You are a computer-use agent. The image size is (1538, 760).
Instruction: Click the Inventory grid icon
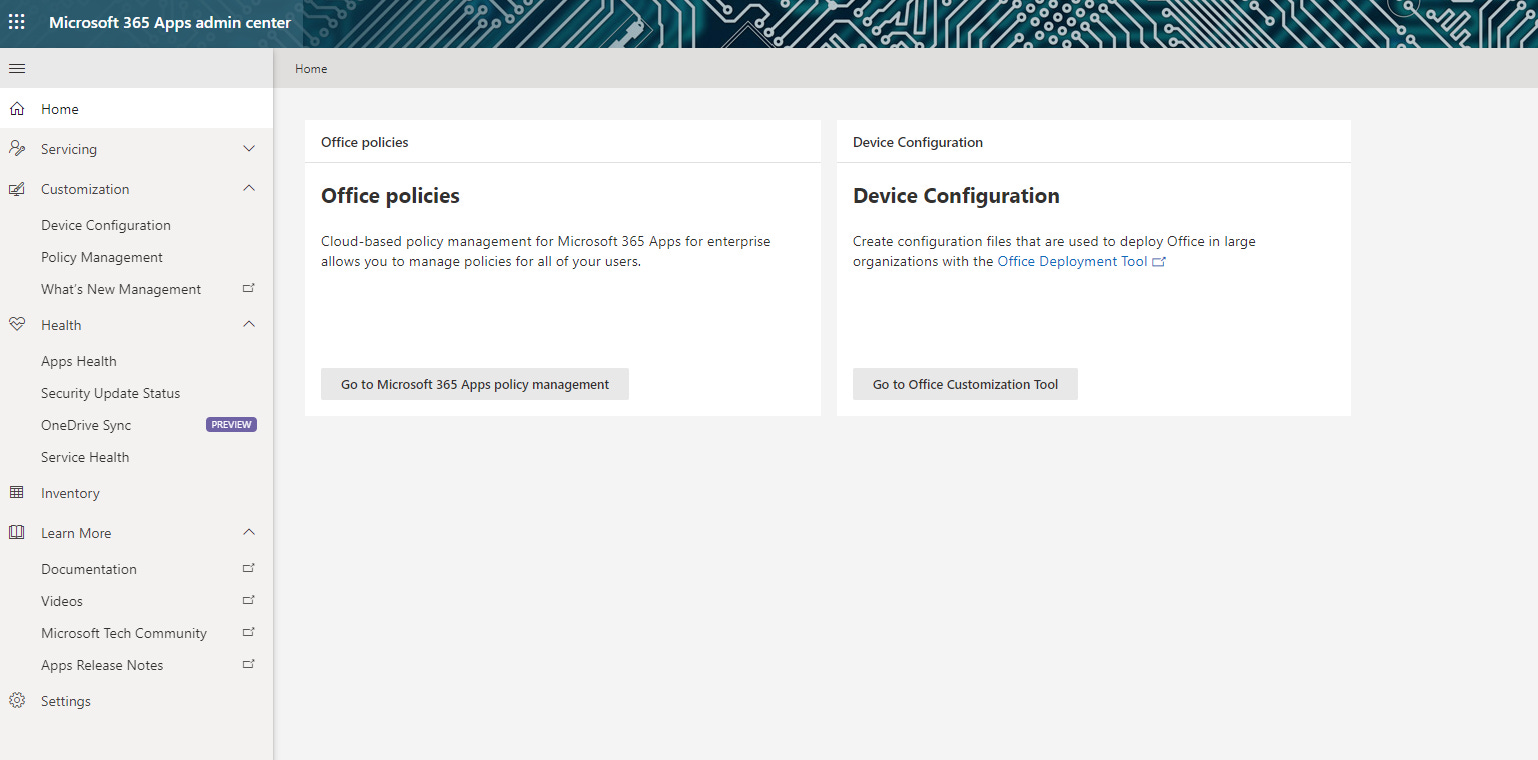16,492
